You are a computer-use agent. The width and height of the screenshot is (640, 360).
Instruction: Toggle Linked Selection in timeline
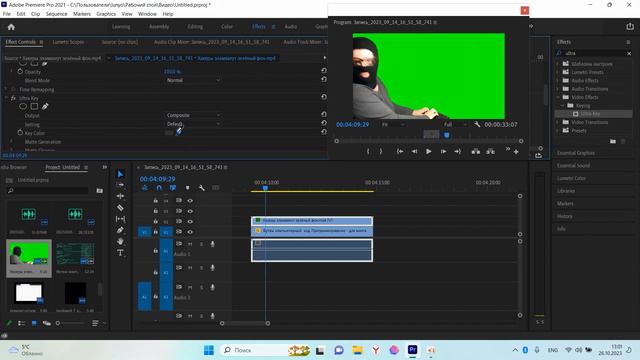click(173, 188)
